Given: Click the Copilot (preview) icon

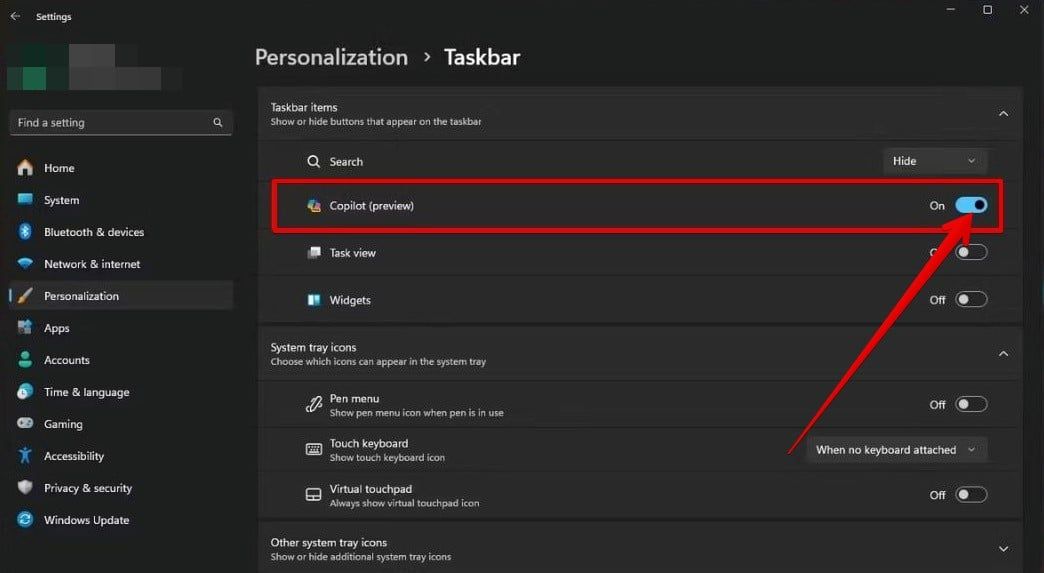Looking at the screenshot, I should tap(314, 206).
